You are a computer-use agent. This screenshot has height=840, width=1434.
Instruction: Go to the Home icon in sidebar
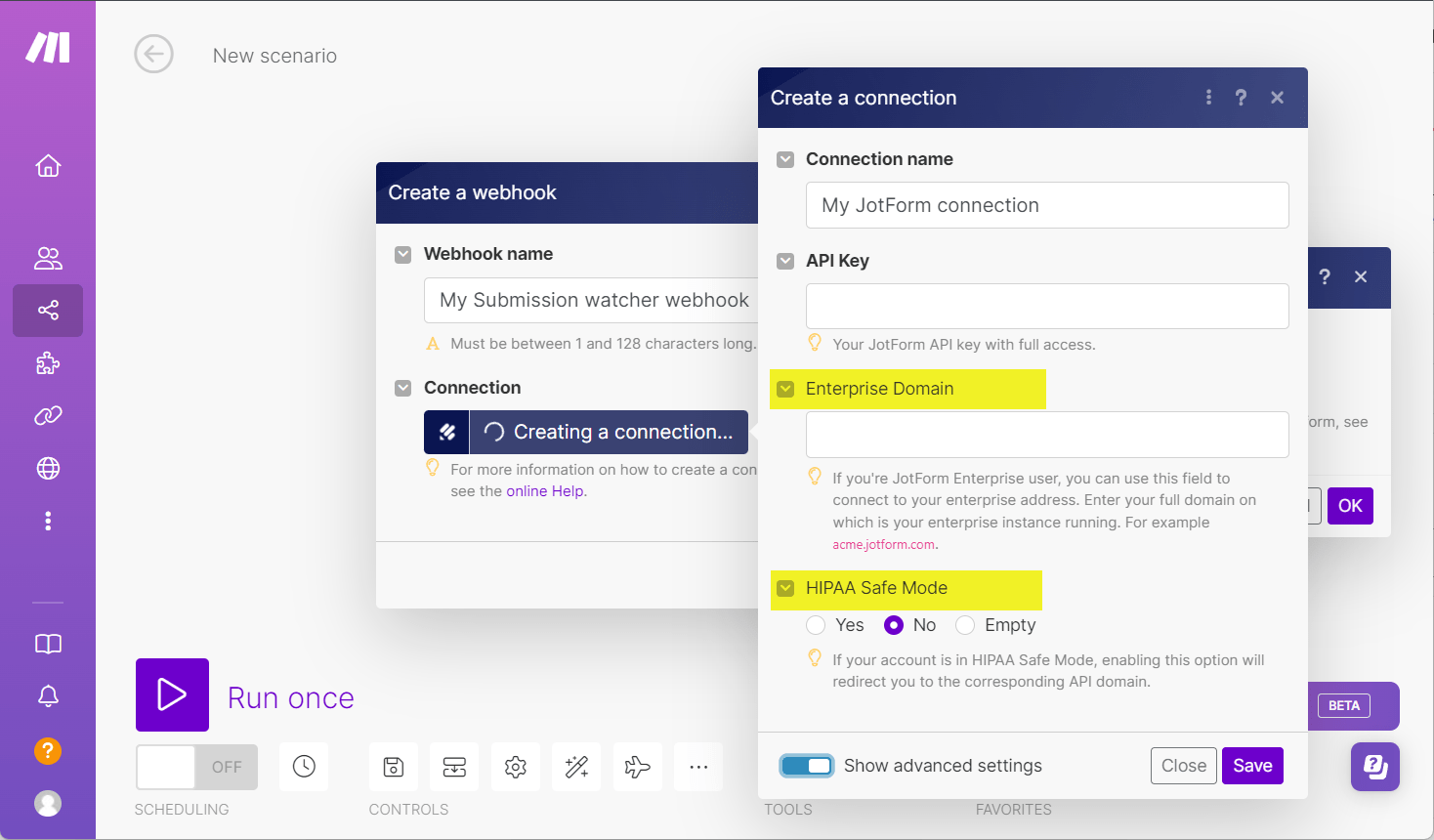pos(48,166)
